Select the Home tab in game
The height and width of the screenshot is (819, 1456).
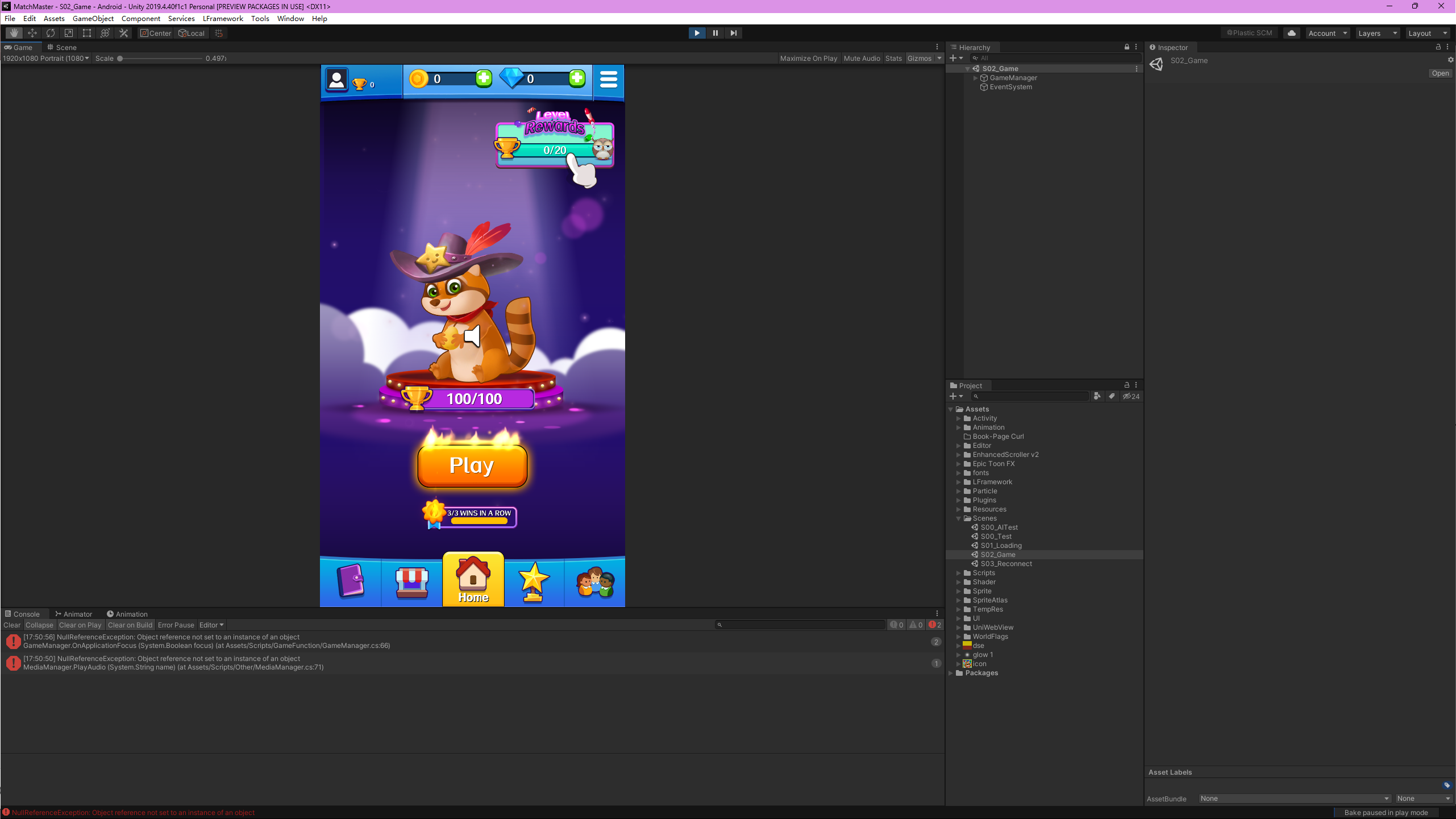tap(473, 579)
